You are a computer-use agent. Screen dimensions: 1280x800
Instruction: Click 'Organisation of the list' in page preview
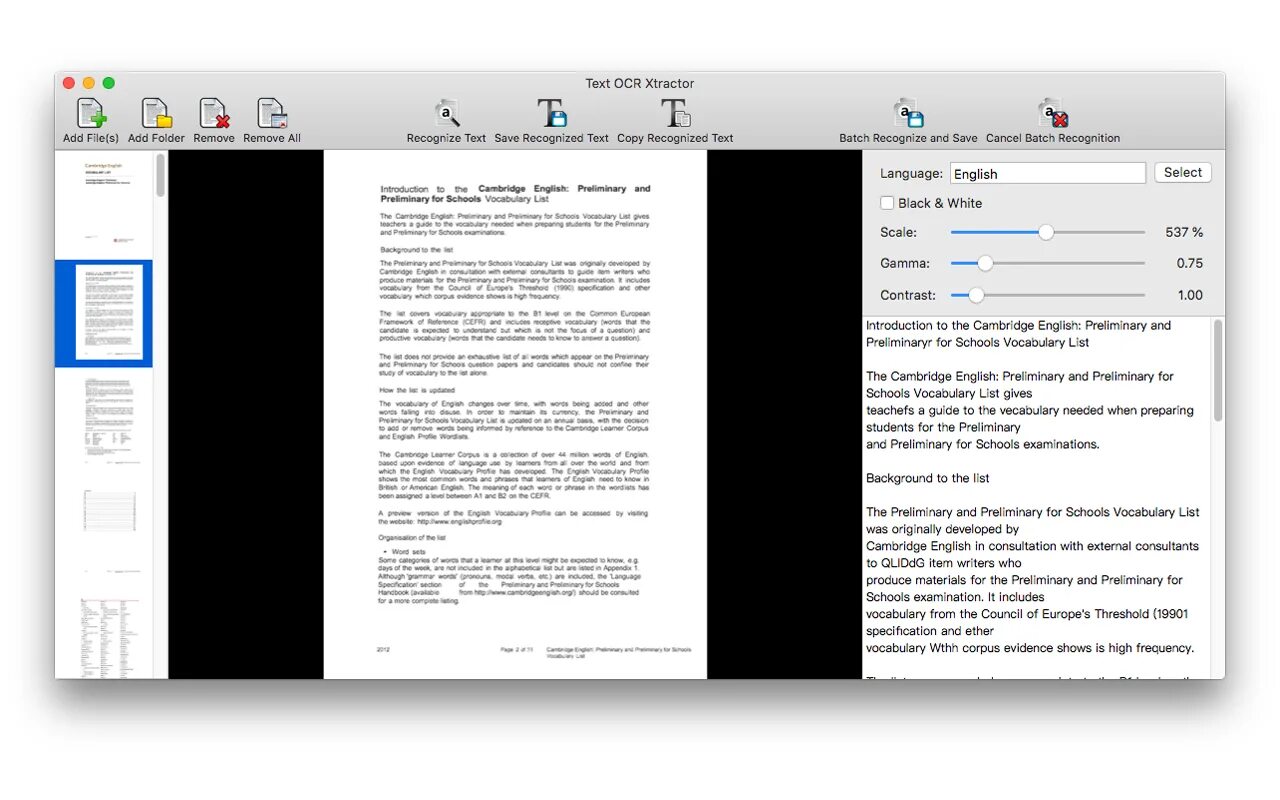click(x=412, y=538)
